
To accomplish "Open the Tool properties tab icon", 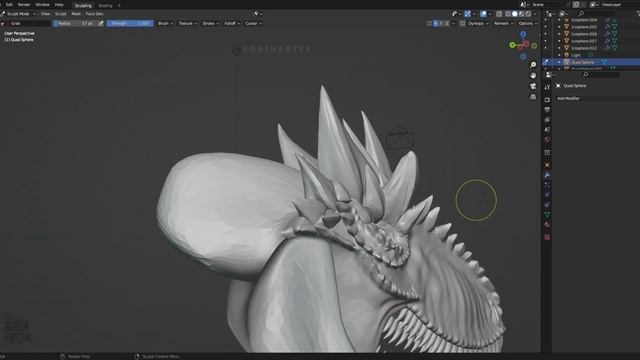I will pyautogui.click(x=547, y=87).
